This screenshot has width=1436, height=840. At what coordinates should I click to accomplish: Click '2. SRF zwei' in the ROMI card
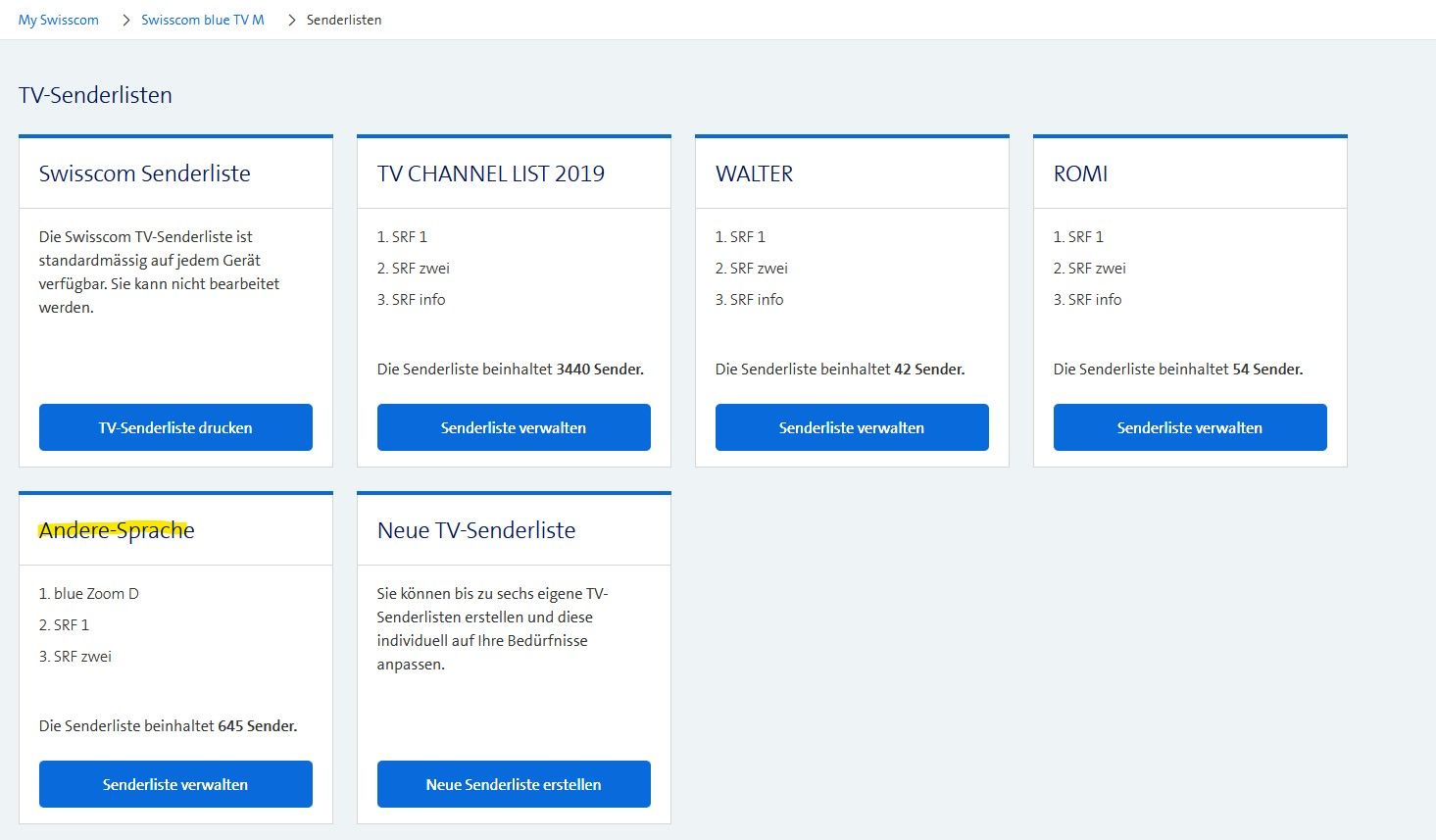pos(1090,268)
